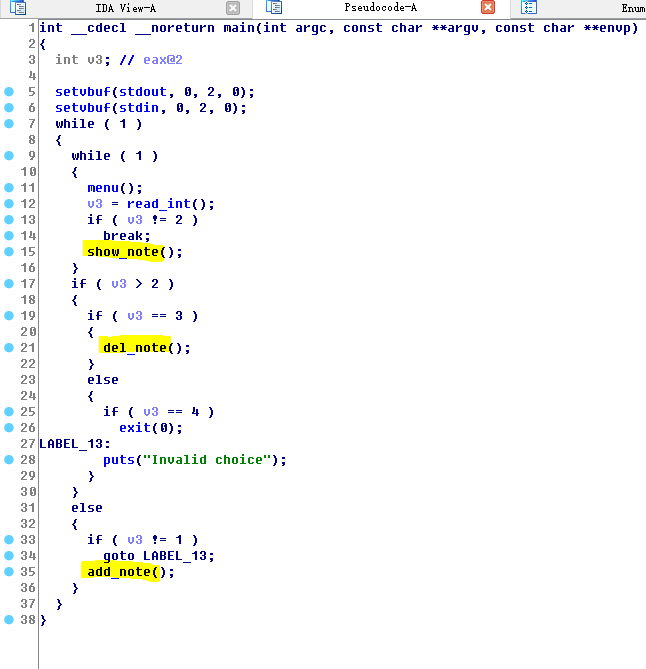Click the envp parameter in signature
Screen dimensions: 646x669
615,28
